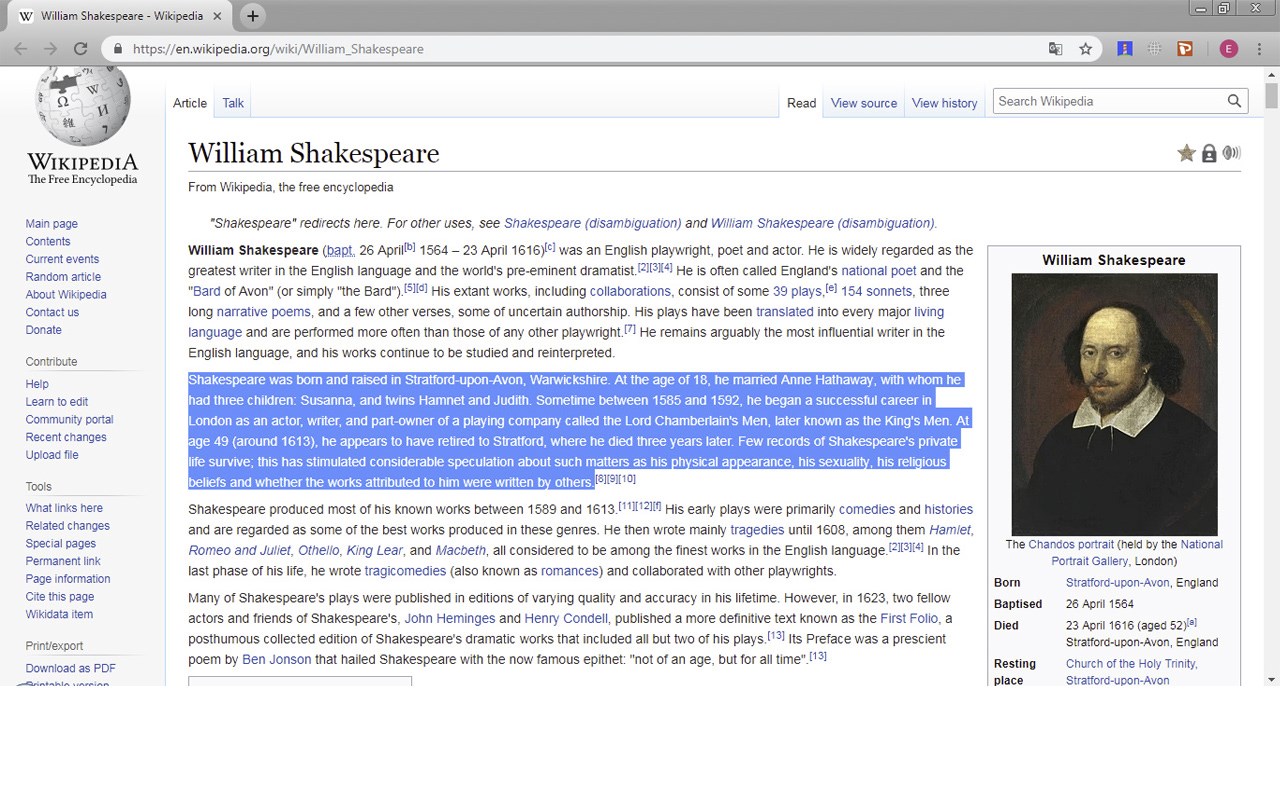Open the Talk tab
Screen dimensions: 1280x800
pyautogui.click(x=233, y=103)
